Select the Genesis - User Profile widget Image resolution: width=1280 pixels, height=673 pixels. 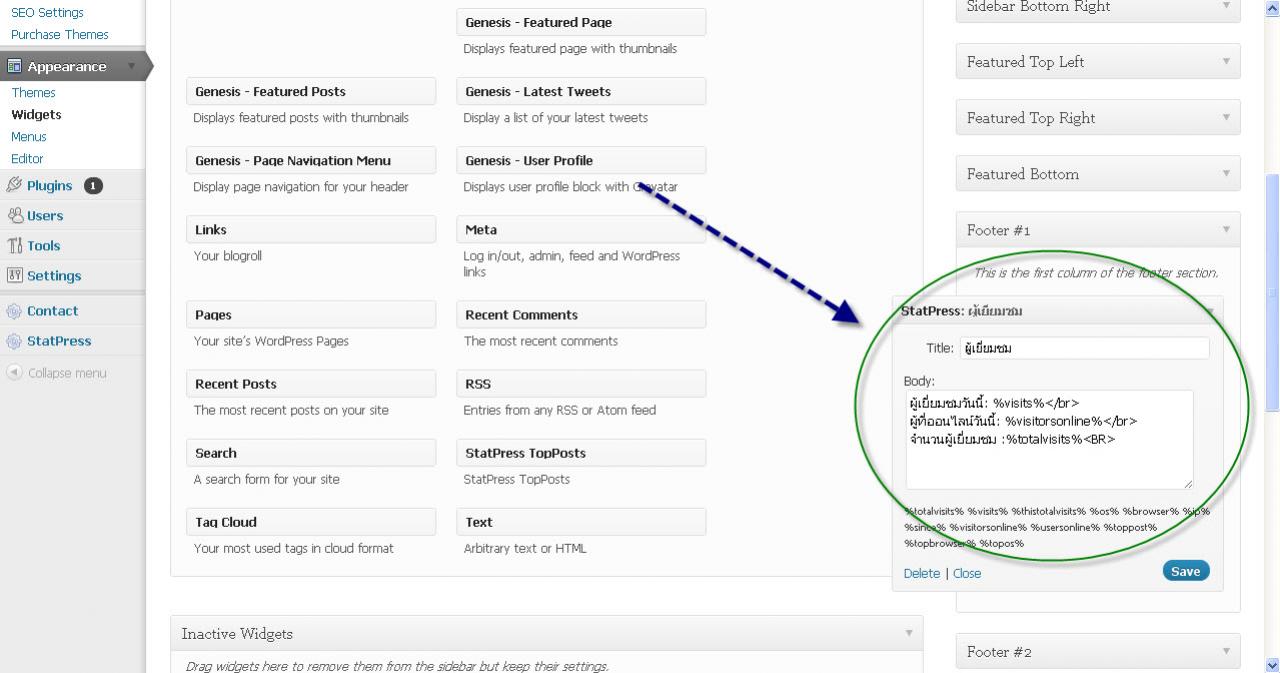(x=581, y=160)
